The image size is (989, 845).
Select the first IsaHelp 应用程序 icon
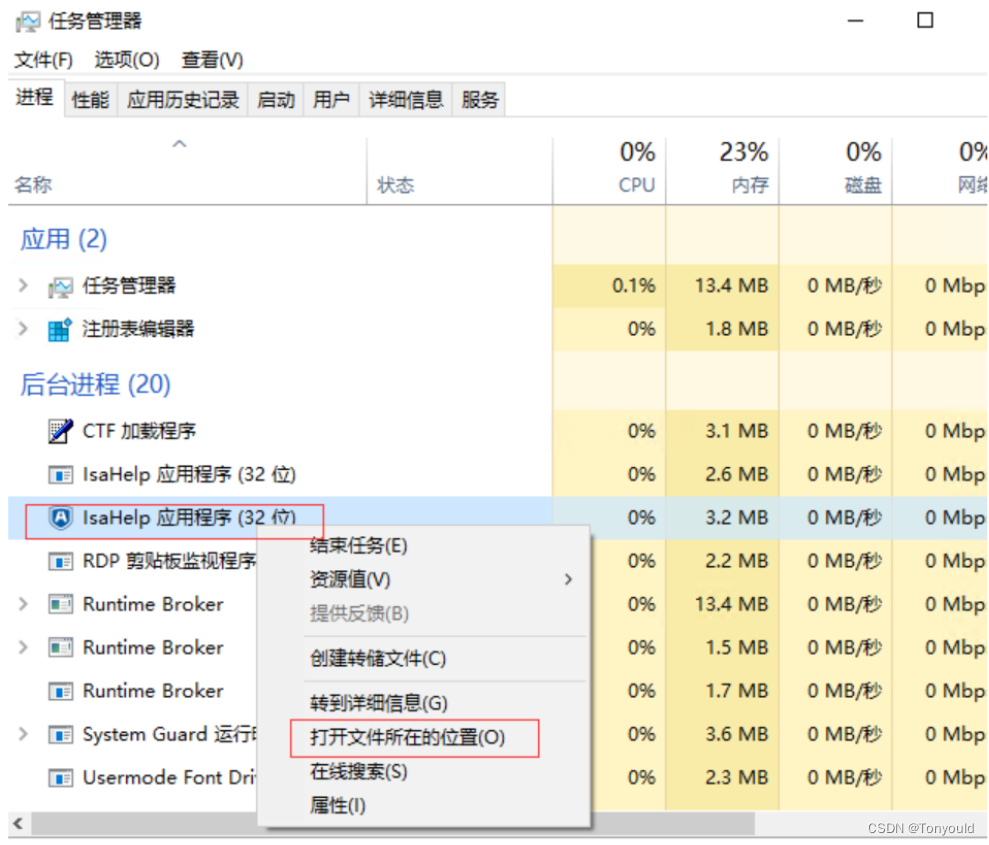(62, 474)
